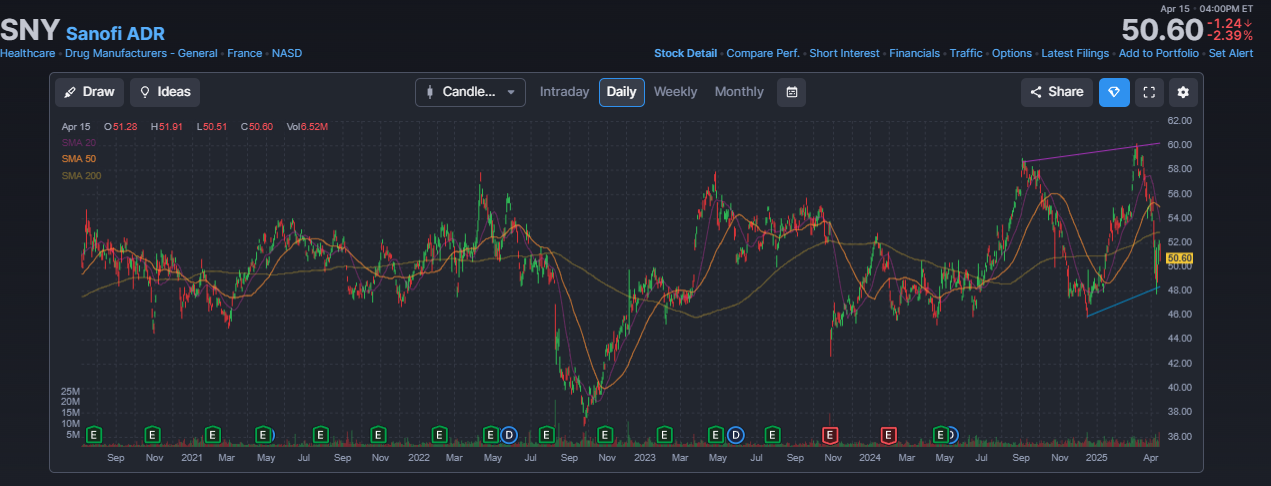Click the 60.00 price axis label
This screenshot has height=486, width=1271.
tap(1180, 144)
